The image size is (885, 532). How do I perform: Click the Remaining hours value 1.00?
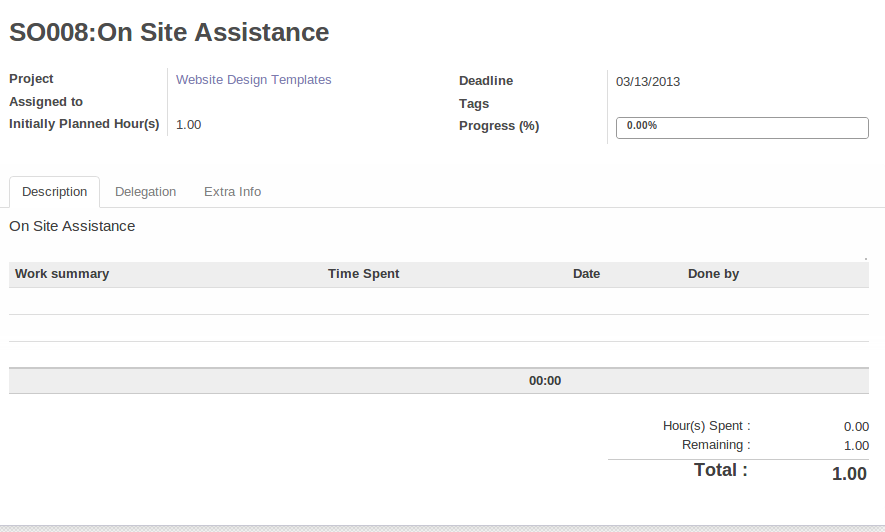pos(856,446)
